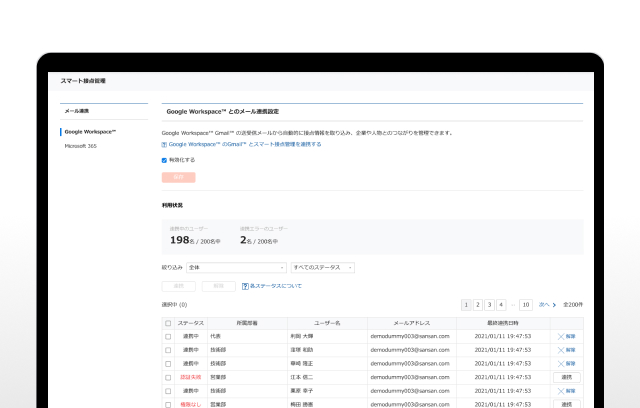Click the timestamp in the 代表 row
This screenshot has height=408, width=640.
tap(503, 337)
